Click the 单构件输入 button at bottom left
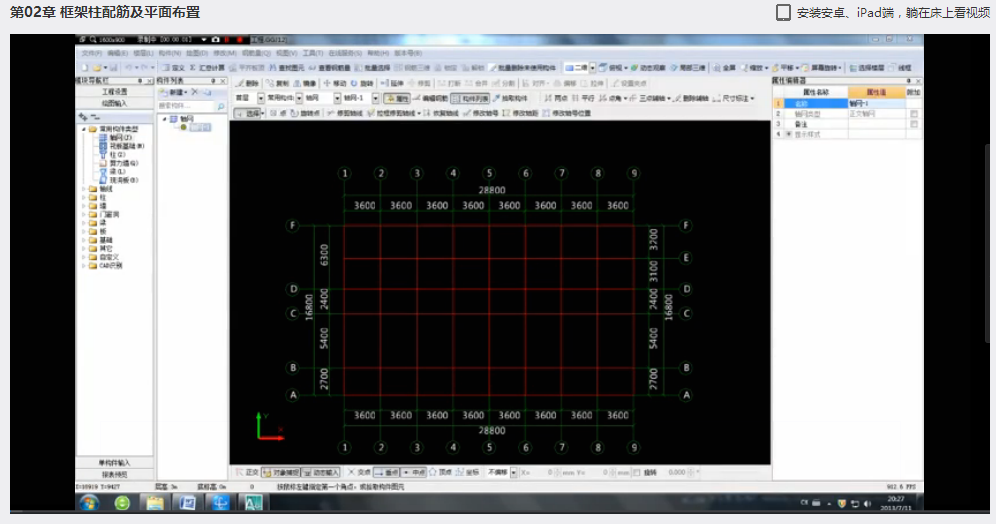 pos(114,463)
